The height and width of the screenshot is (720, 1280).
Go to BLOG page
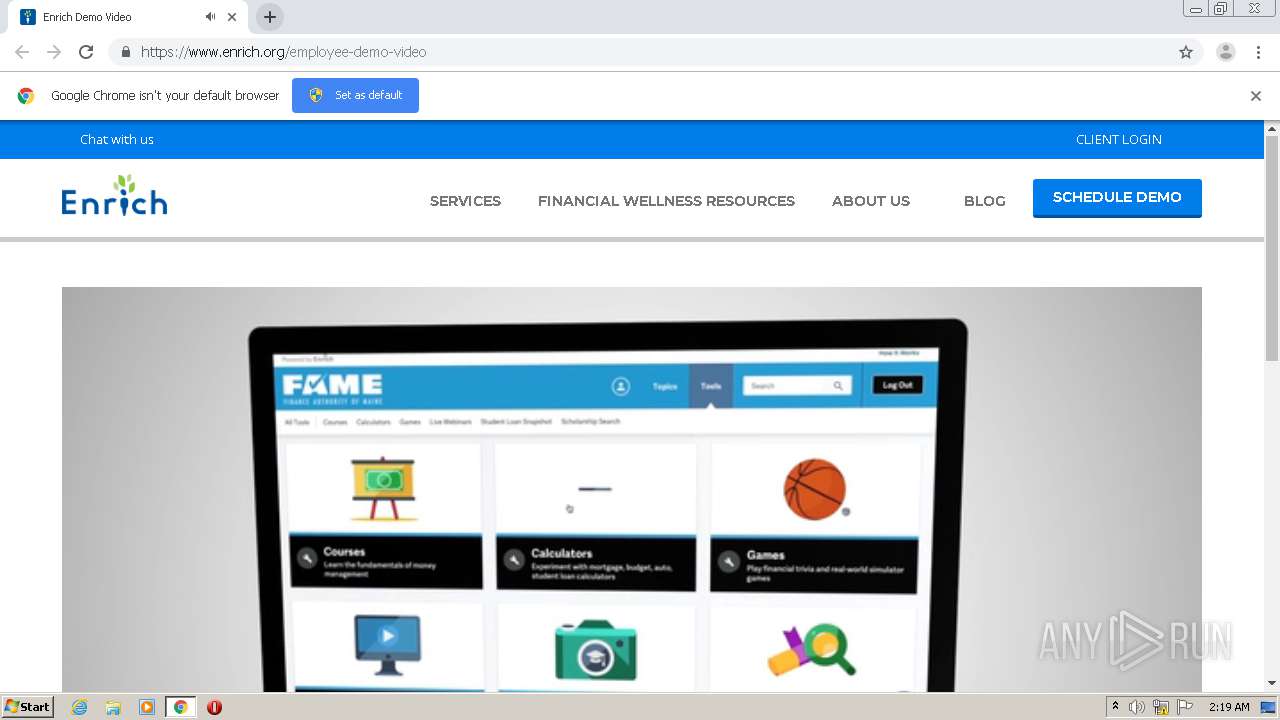(985, 201)
